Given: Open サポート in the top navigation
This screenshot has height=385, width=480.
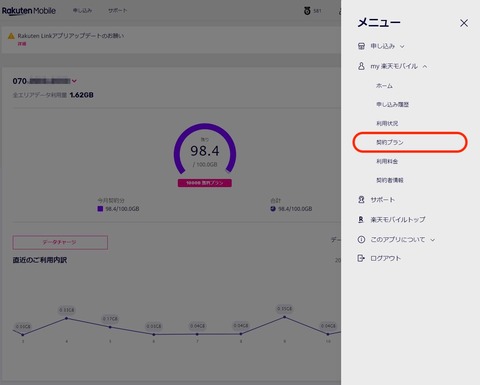Looking at the screenshot, I should click(x=118, y=10).
